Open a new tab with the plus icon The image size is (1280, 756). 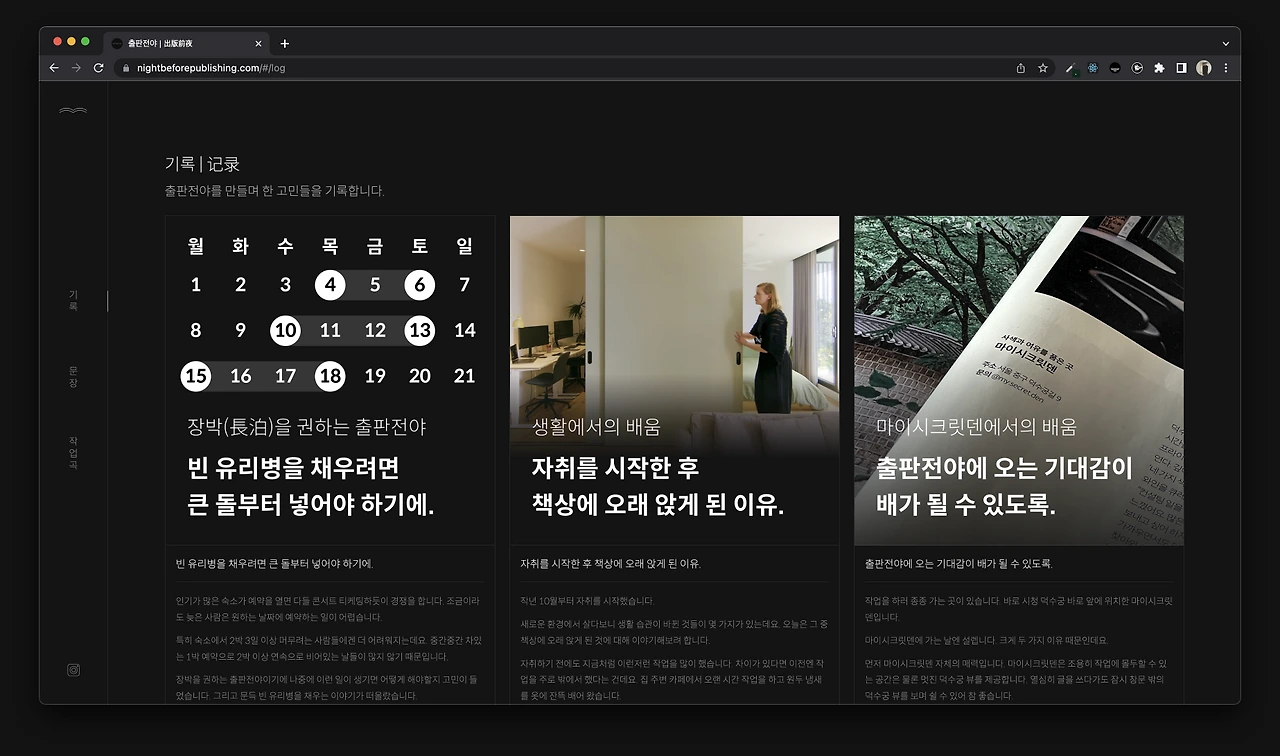(x=285, y=44)
